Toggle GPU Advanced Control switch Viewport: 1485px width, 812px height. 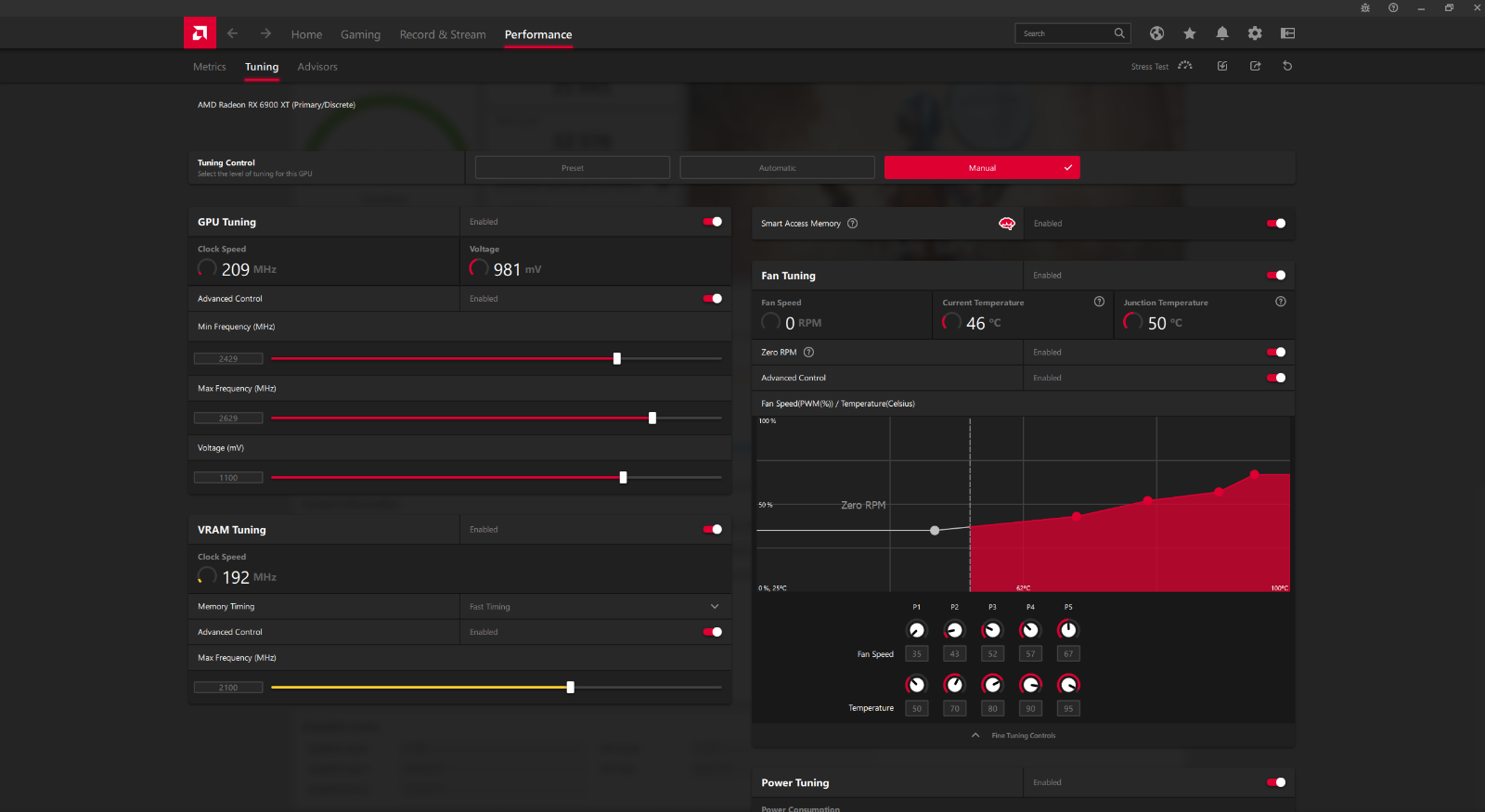pos(713,299)
